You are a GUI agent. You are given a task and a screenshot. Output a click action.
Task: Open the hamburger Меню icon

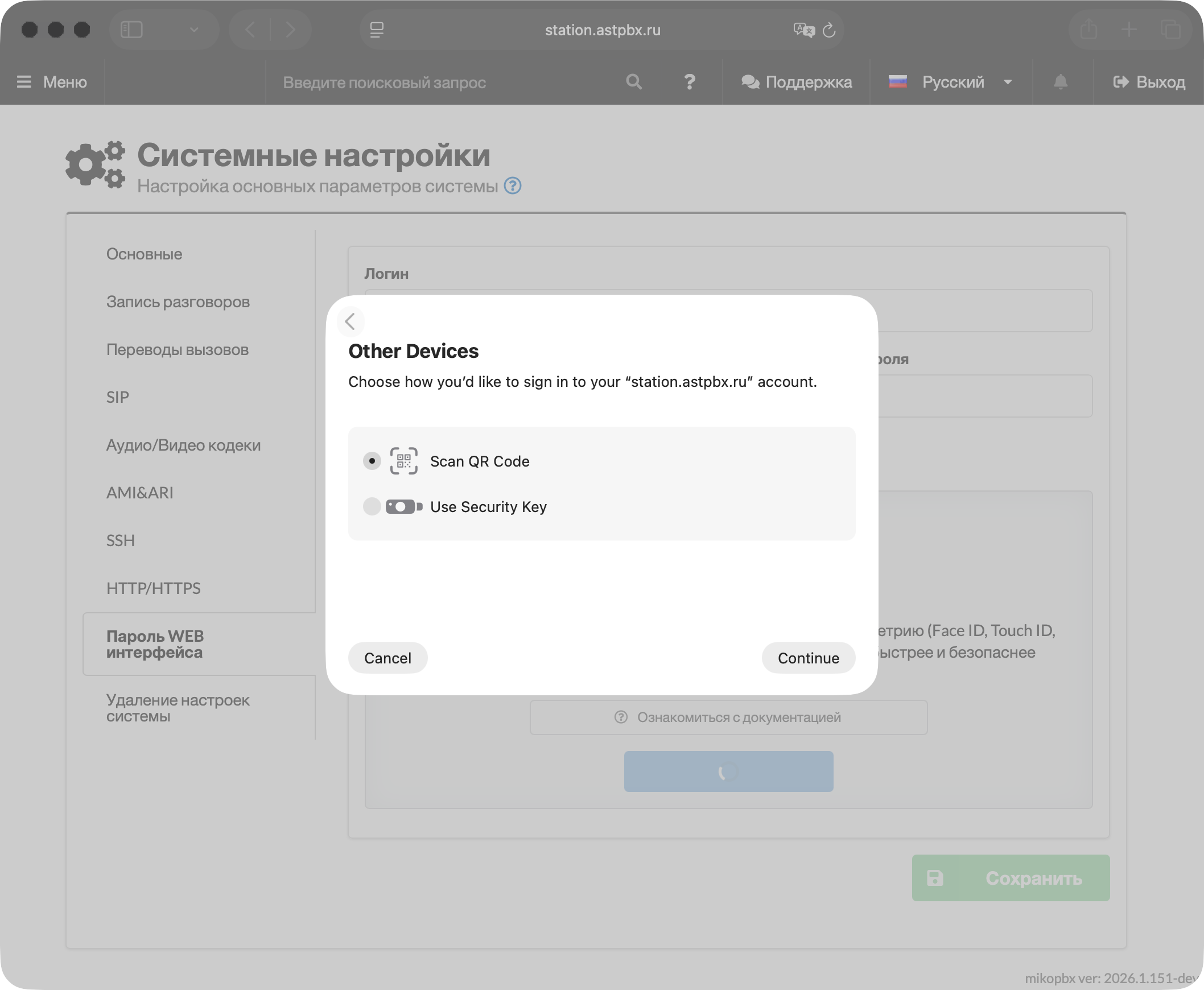click(x=24, y=82)
